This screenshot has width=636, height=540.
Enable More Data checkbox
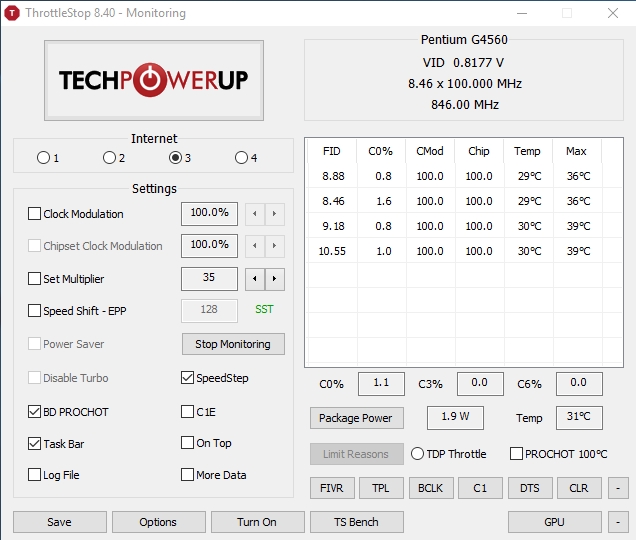click(x=187, y=475)
